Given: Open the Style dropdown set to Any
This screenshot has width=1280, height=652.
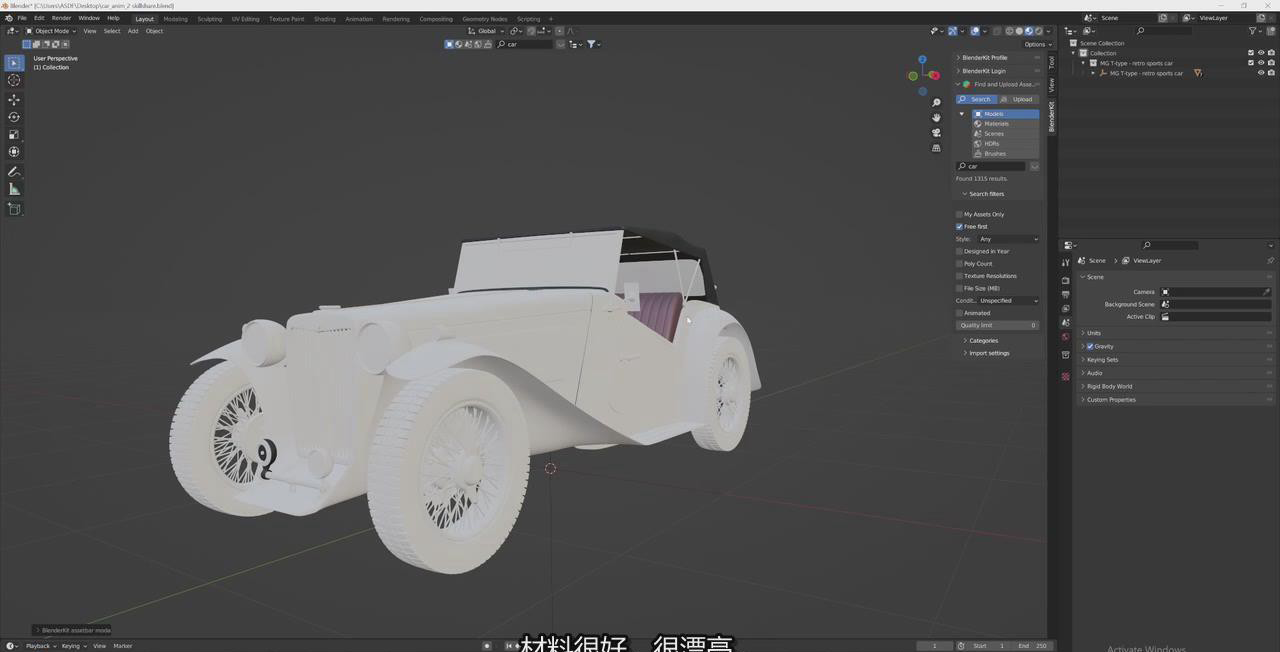Looking at the screenshot, I should pos(1008,239).
